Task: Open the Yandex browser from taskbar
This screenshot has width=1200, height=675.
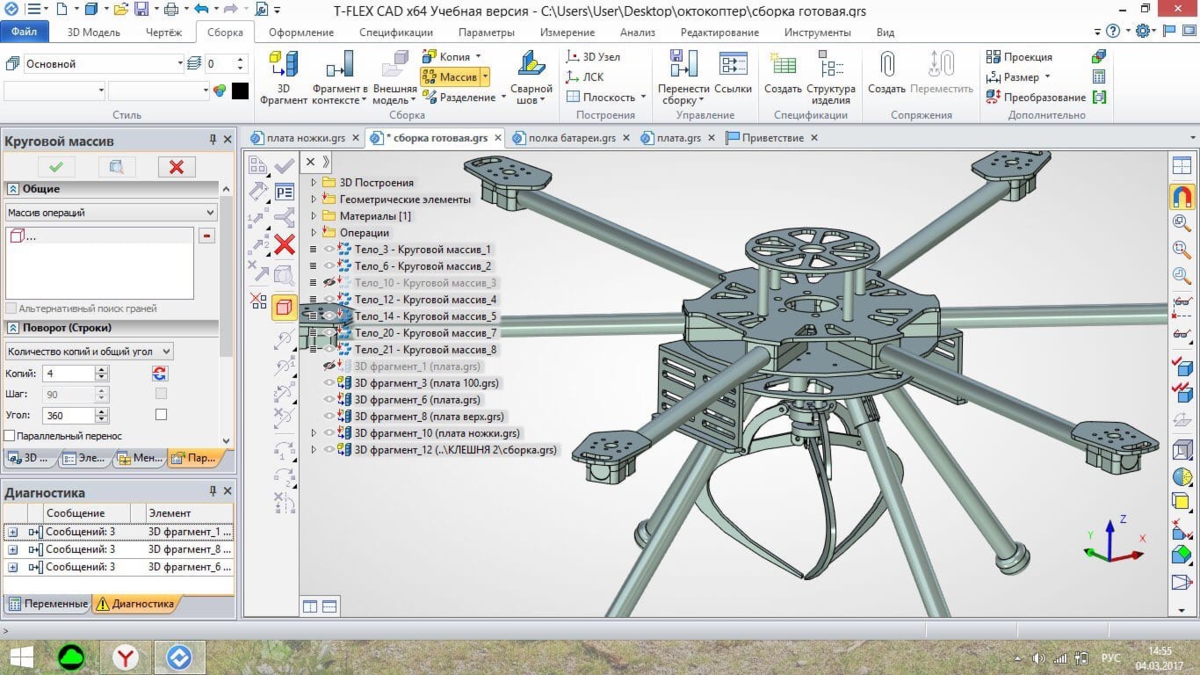Action: point(125,657)
